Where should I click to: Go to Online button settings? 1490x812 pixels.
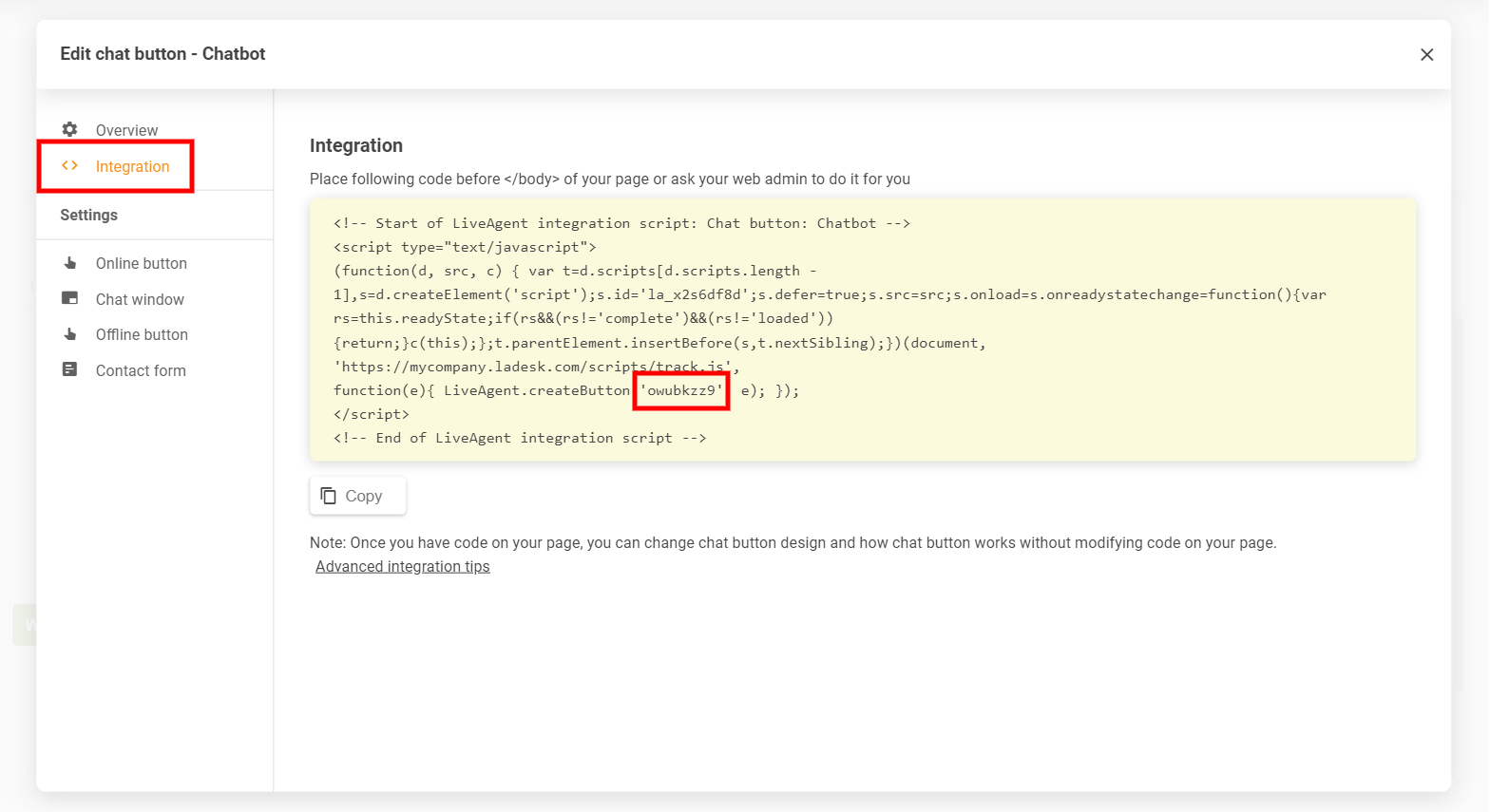click(141, 264)
